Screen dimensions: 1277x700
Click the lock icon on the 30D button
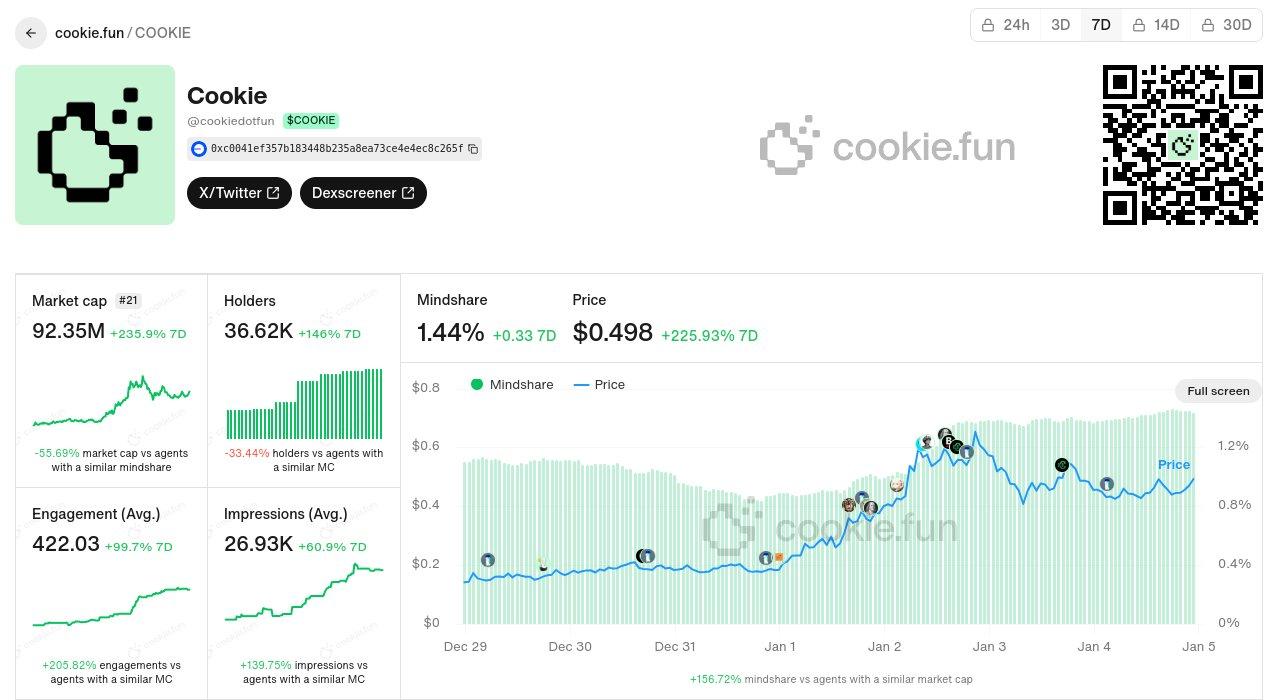tap(1207, 24)
